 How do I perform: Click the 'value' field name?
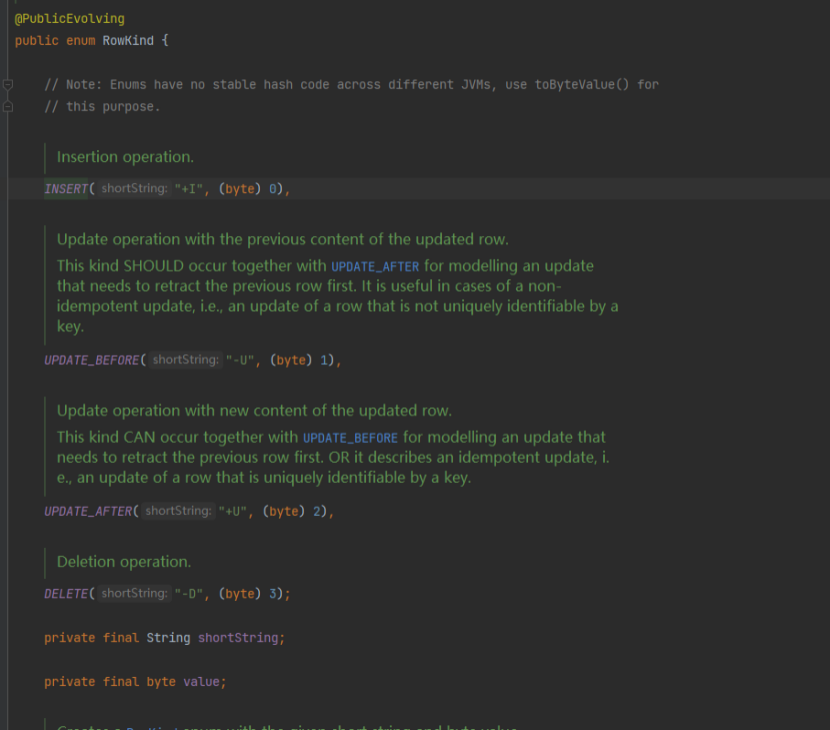point(201,682)
